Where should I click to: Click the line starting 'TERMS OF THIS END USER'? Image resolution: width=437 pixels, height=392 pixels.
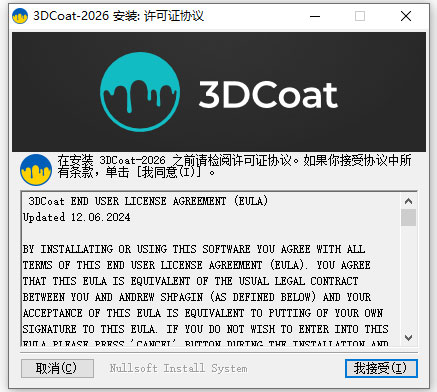pos(197,265)
